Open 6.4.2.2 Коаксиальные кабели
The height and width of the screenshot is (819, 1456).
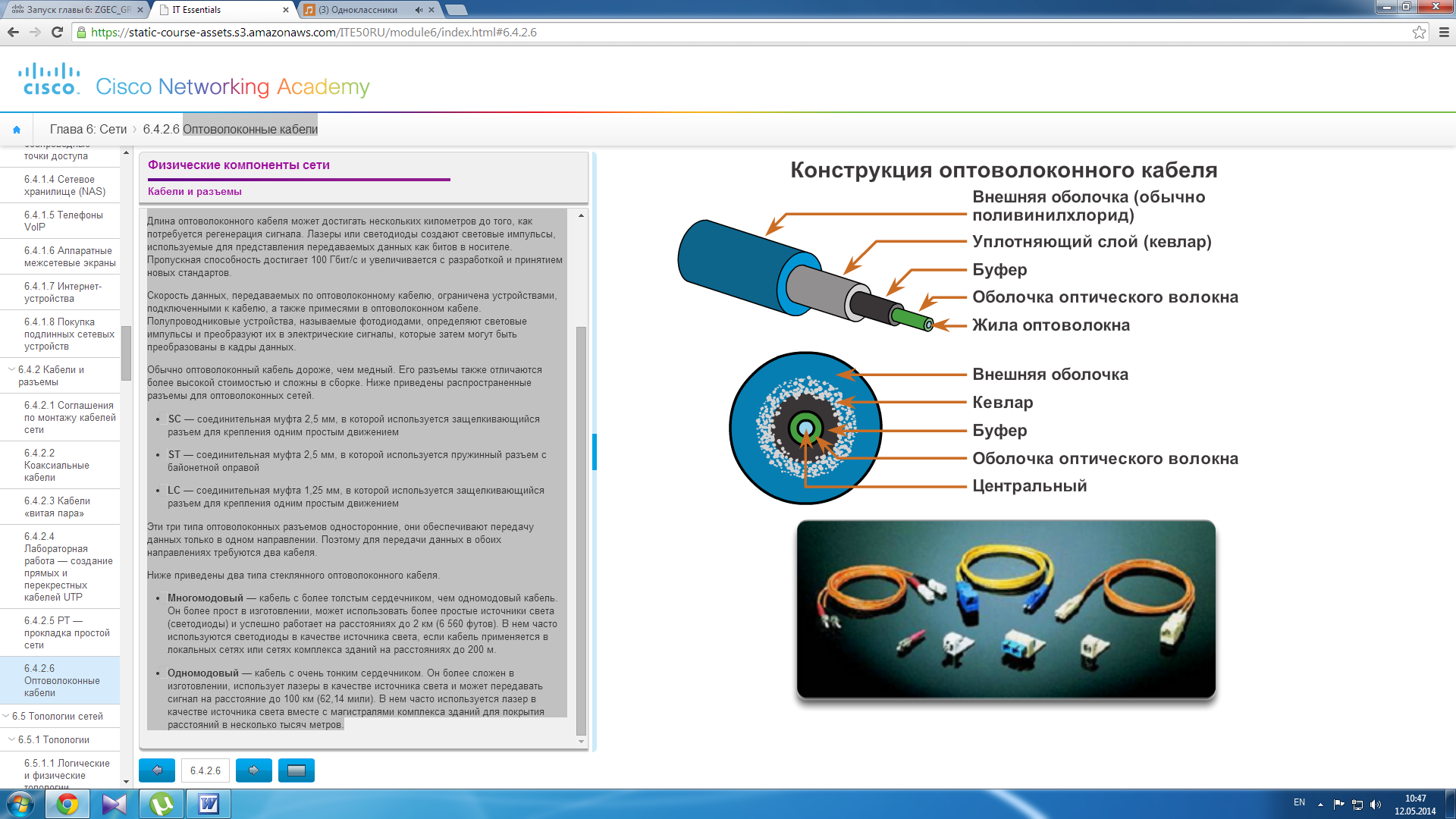click(56, 465)
